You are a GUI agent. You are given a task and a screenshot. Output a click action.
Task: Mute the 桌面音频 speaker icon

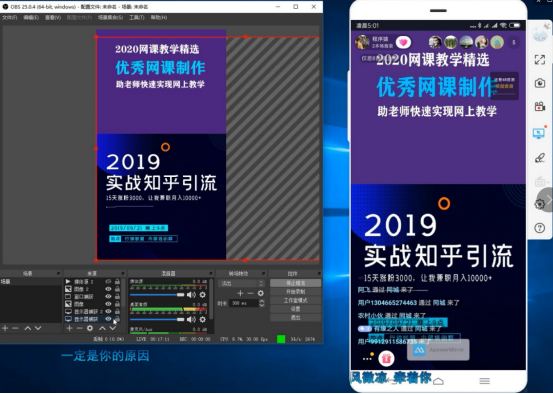[x=191, y=319]
